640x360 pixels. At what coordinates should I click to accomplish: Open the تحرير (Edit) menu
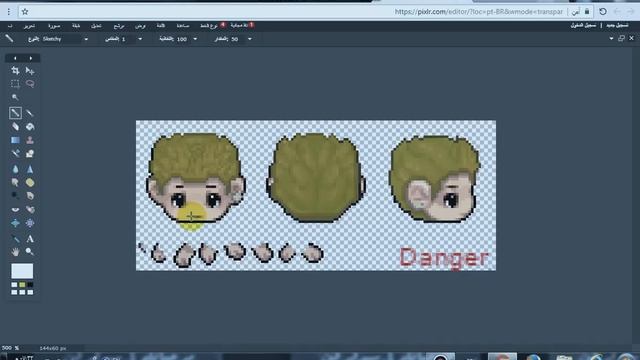(29, 26)
